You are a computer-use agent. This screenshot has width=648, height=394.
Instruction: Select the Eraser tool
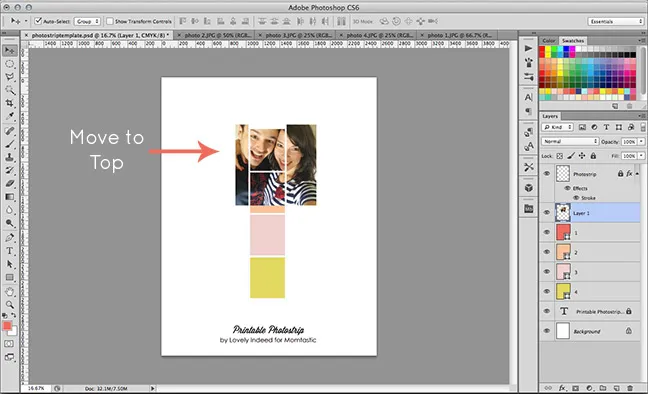point(9,184)
